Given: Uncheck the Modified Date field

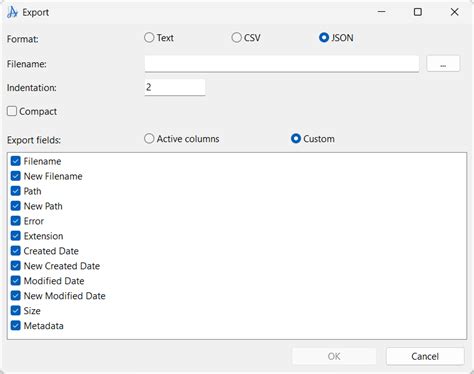Looking at the screenshot, I should coord(16,281).
